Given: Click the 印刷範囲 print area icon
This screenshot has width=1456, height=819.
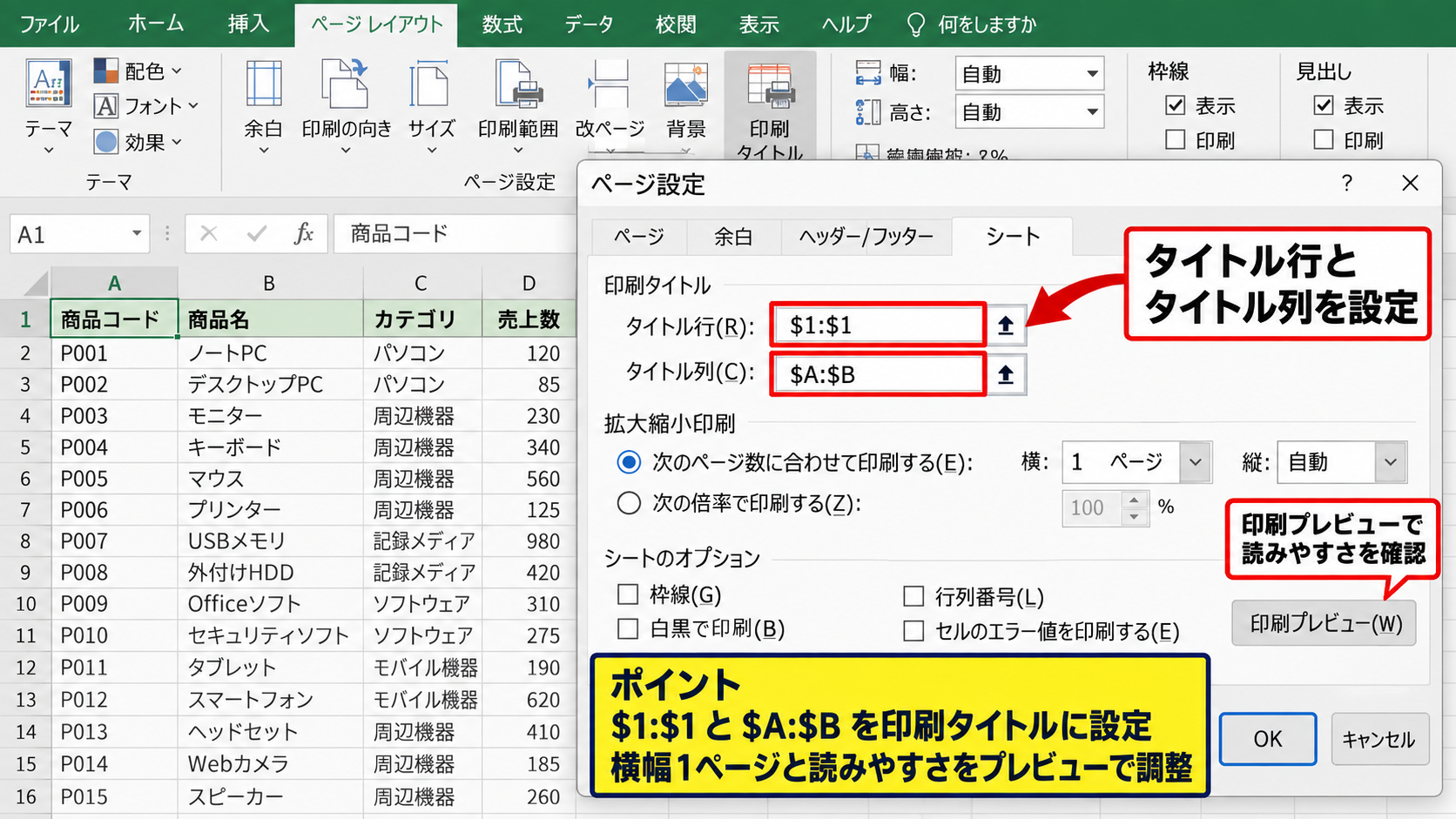Looking at the screenshot, I should point(518,86).
